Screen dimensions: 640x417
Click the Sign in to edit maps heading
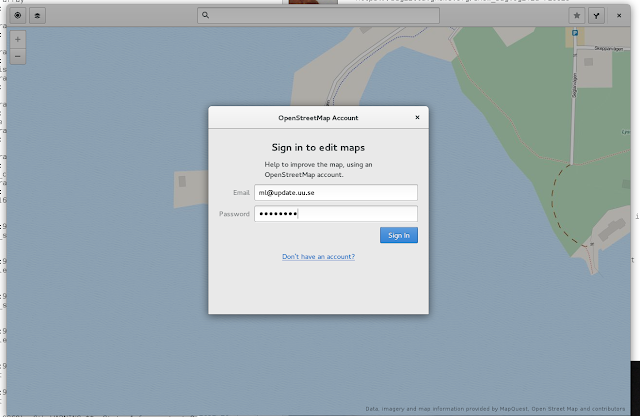318,148
